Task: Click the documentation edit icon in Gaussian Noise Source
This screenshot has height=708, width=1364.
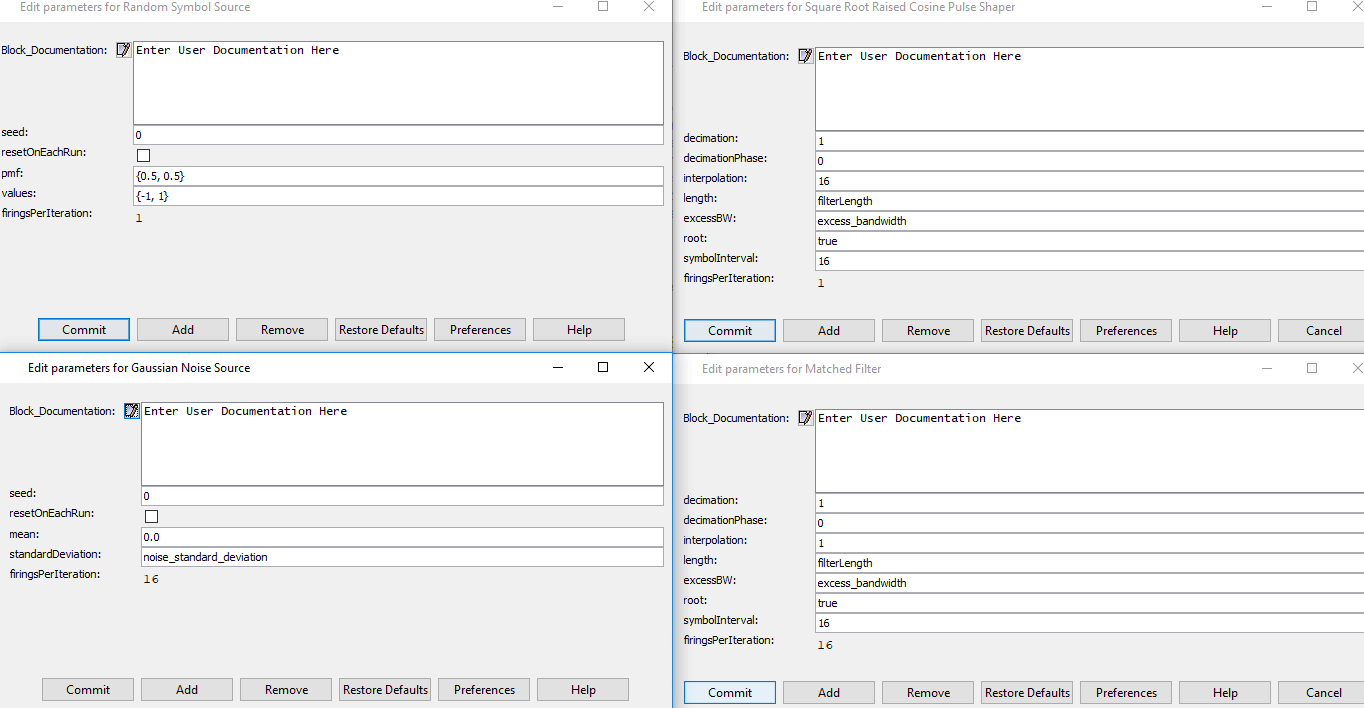Action: click(x=132, y=411)
